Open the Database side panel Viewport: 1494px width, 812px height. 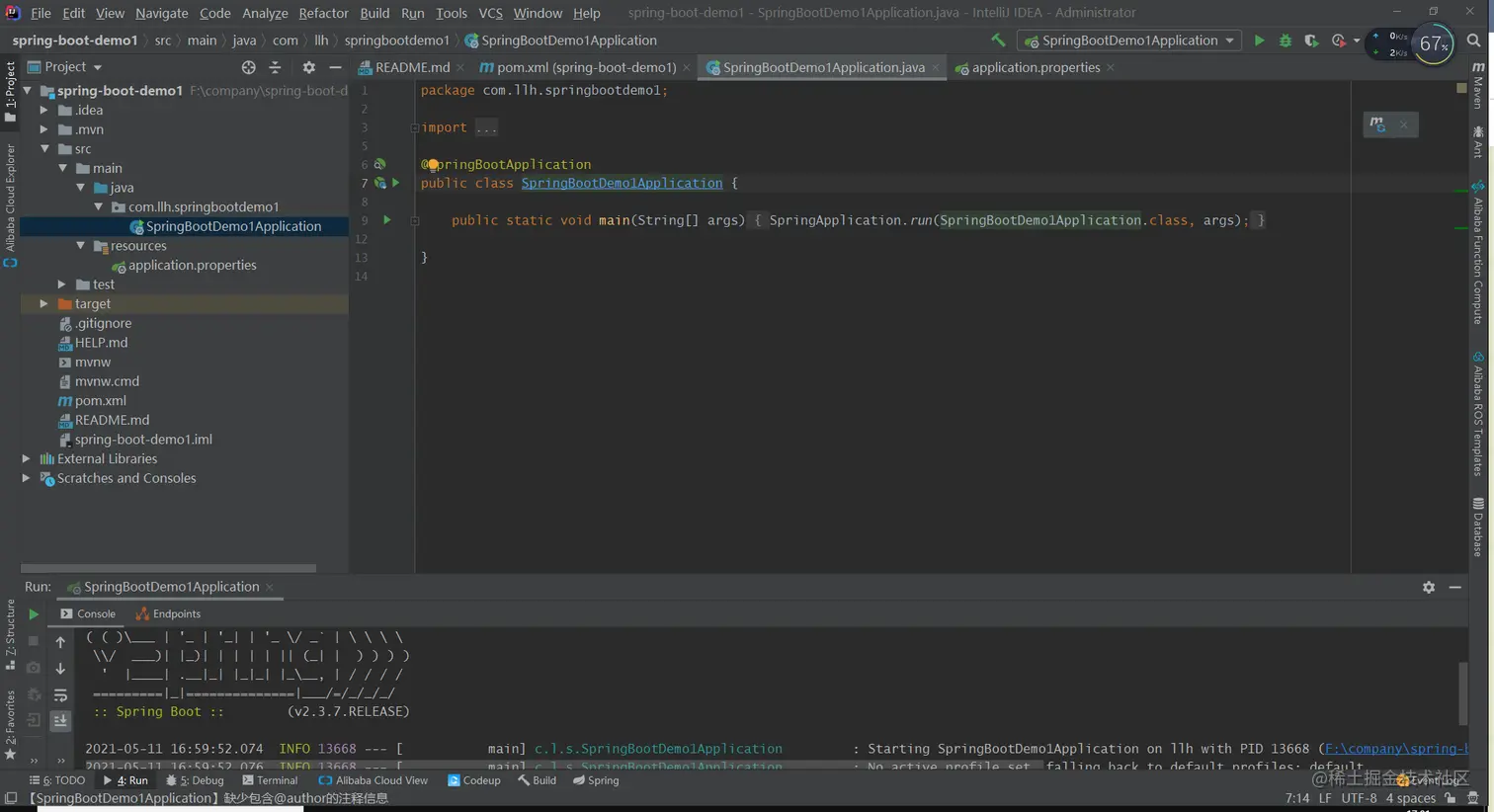coord(1478,528)
